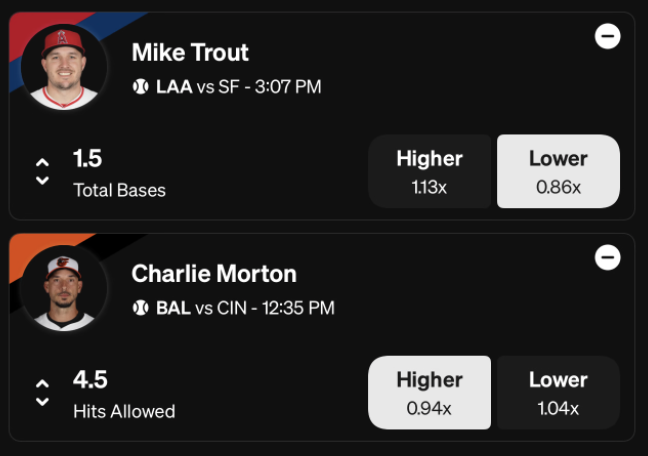Increase Mike Trout Total Bases line with up chevron
This screenshot has height=456, width=648.
(42, 162)
